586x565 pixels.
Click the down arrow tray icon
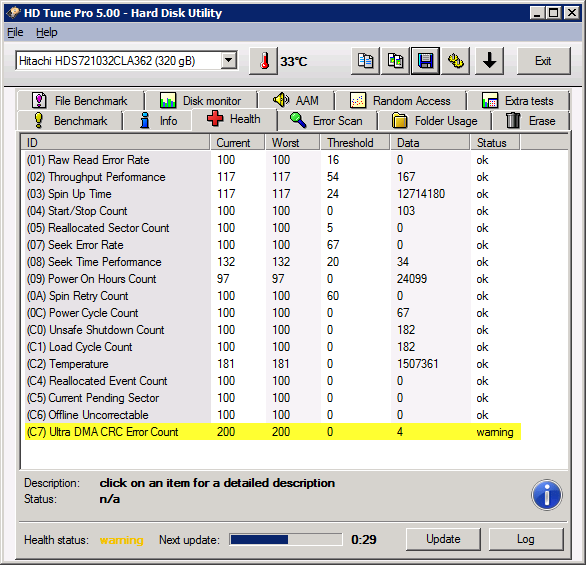click(490, 61)
